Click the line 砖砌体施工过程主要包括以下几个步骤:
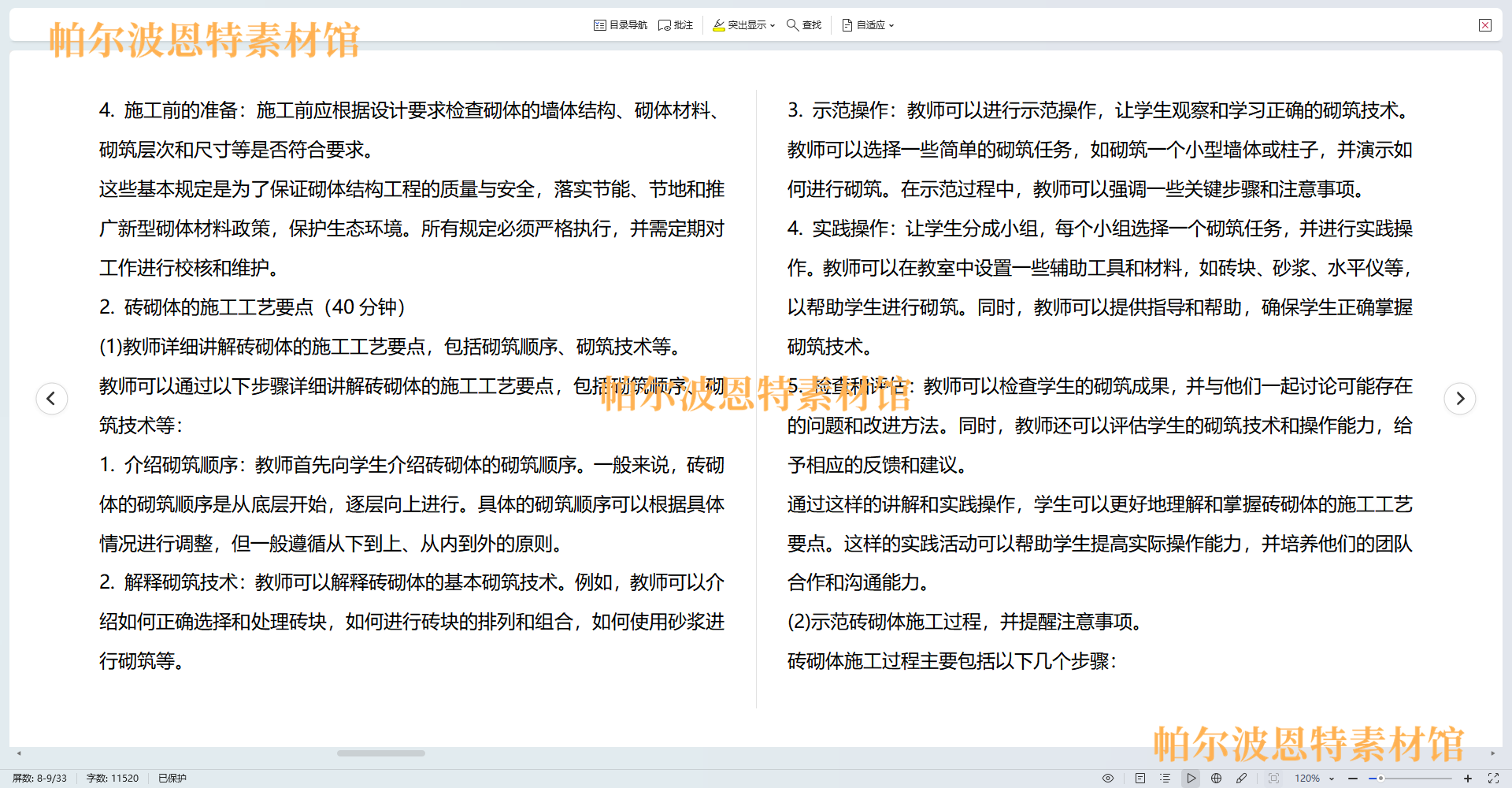This screenshot has height=788, width=1512. 952,661
